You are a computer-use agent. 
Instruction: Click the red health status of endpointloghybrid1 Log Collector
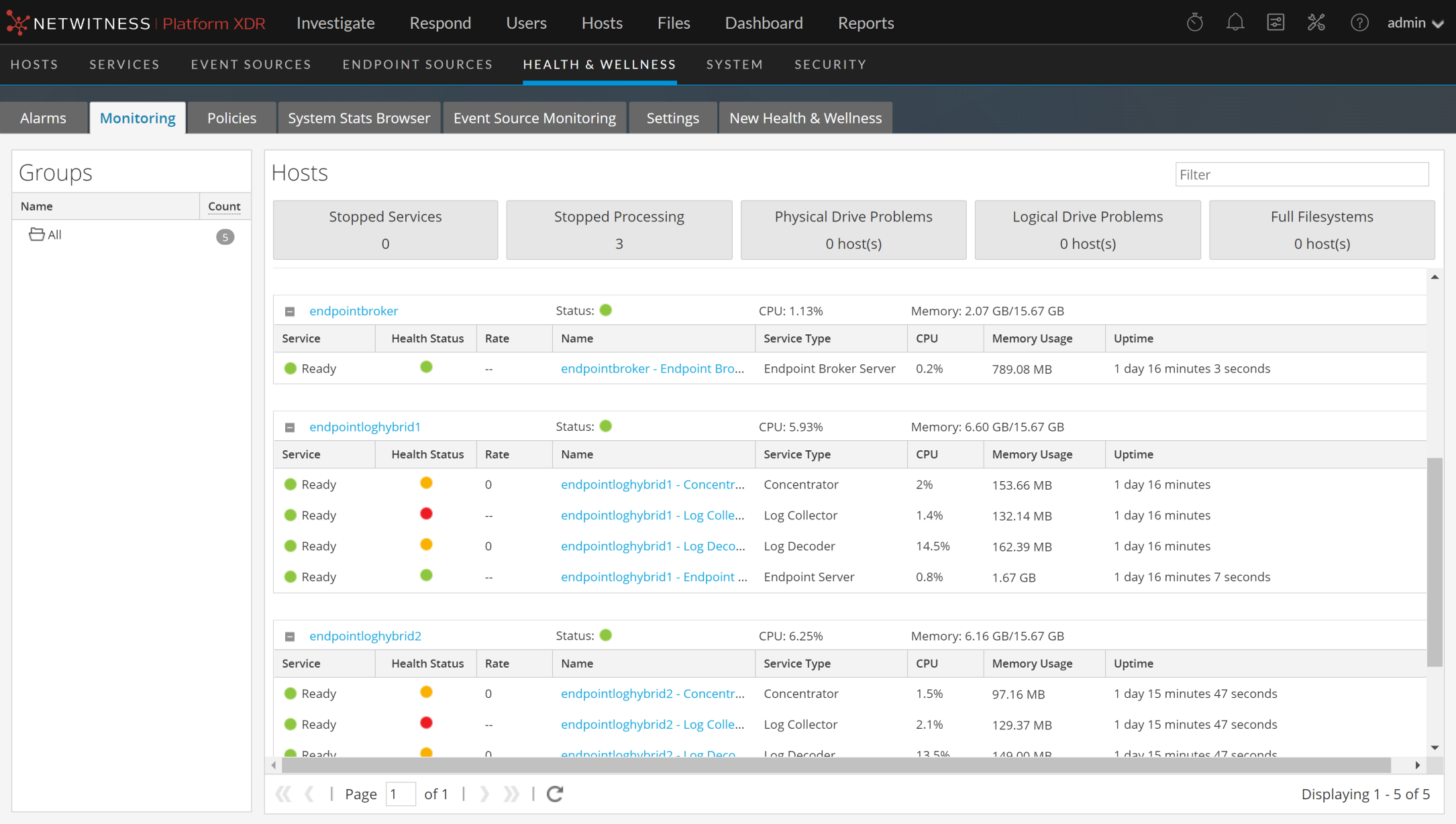[x=426, y=514]
